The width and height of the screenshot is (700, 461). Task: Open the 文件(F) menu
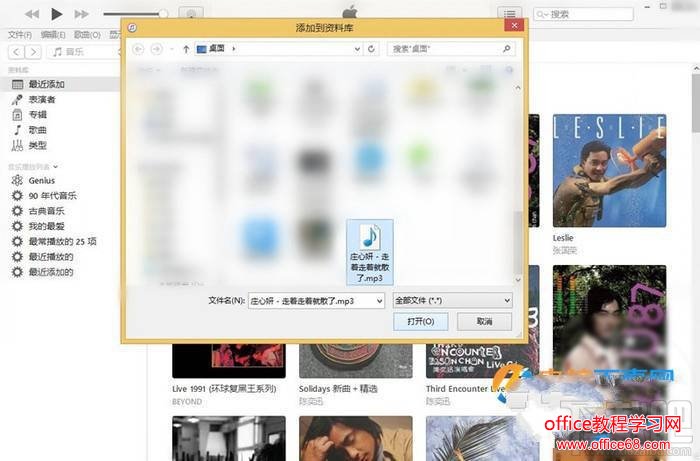click(x=20, y=34)
